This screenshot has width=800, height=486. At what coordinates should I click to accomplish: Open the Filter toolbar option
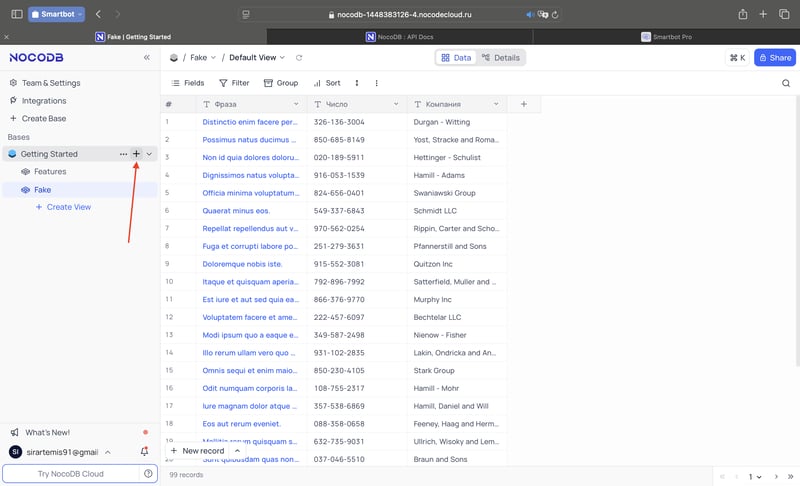point(234,83)
